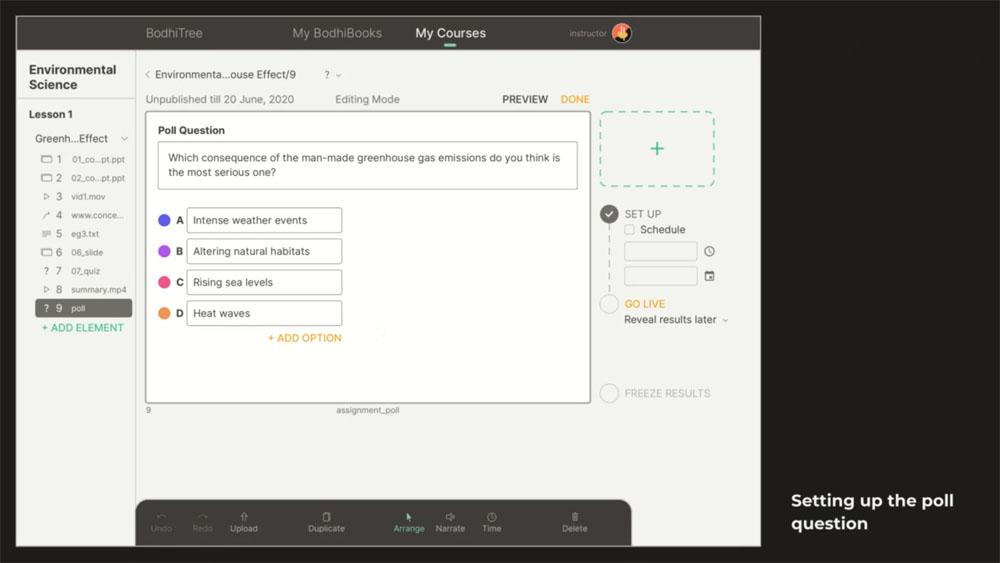Switch to My BodhiBooks tab
Screen dimensions: 1000x563
tap(337, 33)
